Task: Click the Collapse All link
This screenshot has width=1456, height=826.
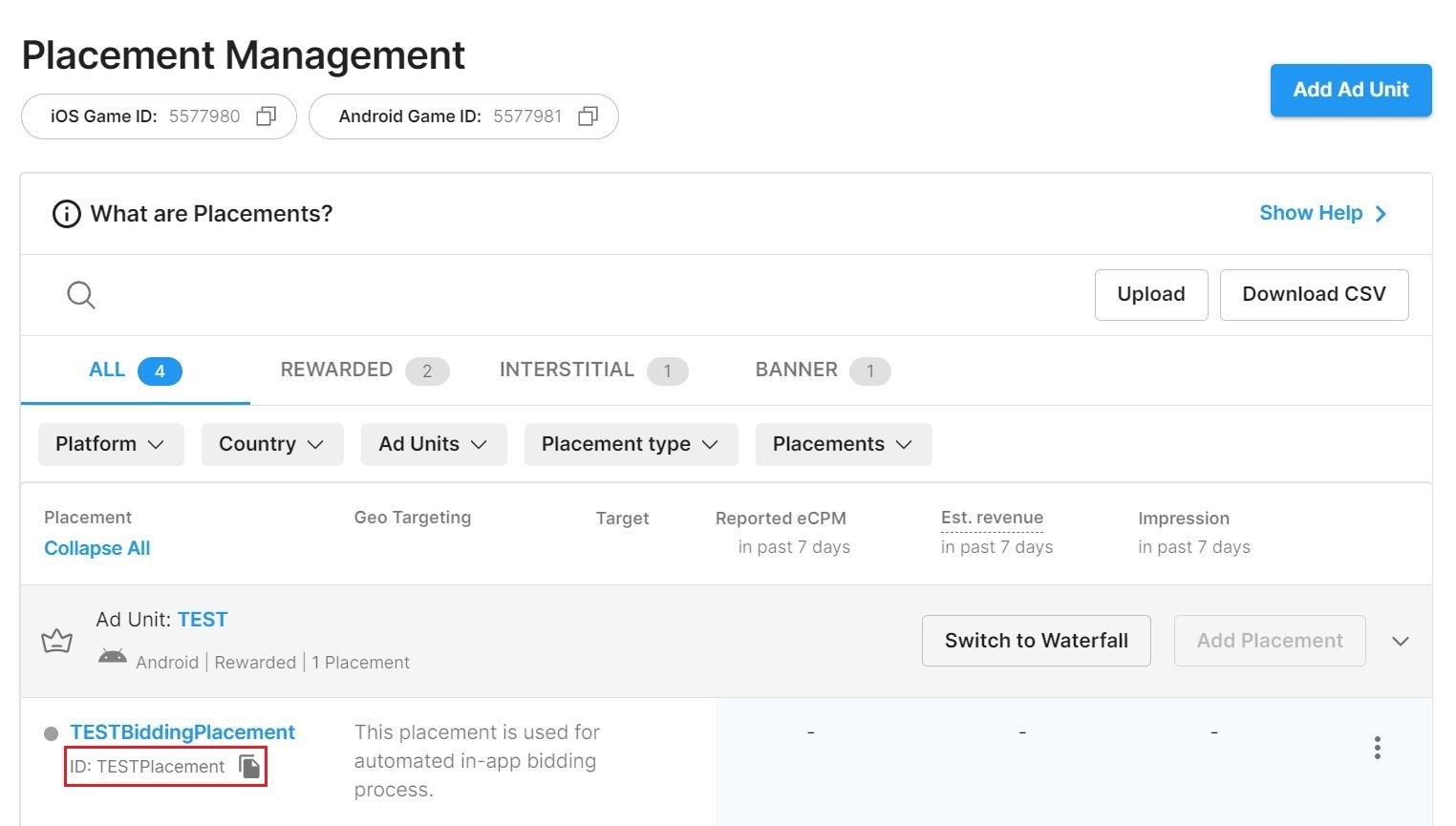Action: coord(97,549)
